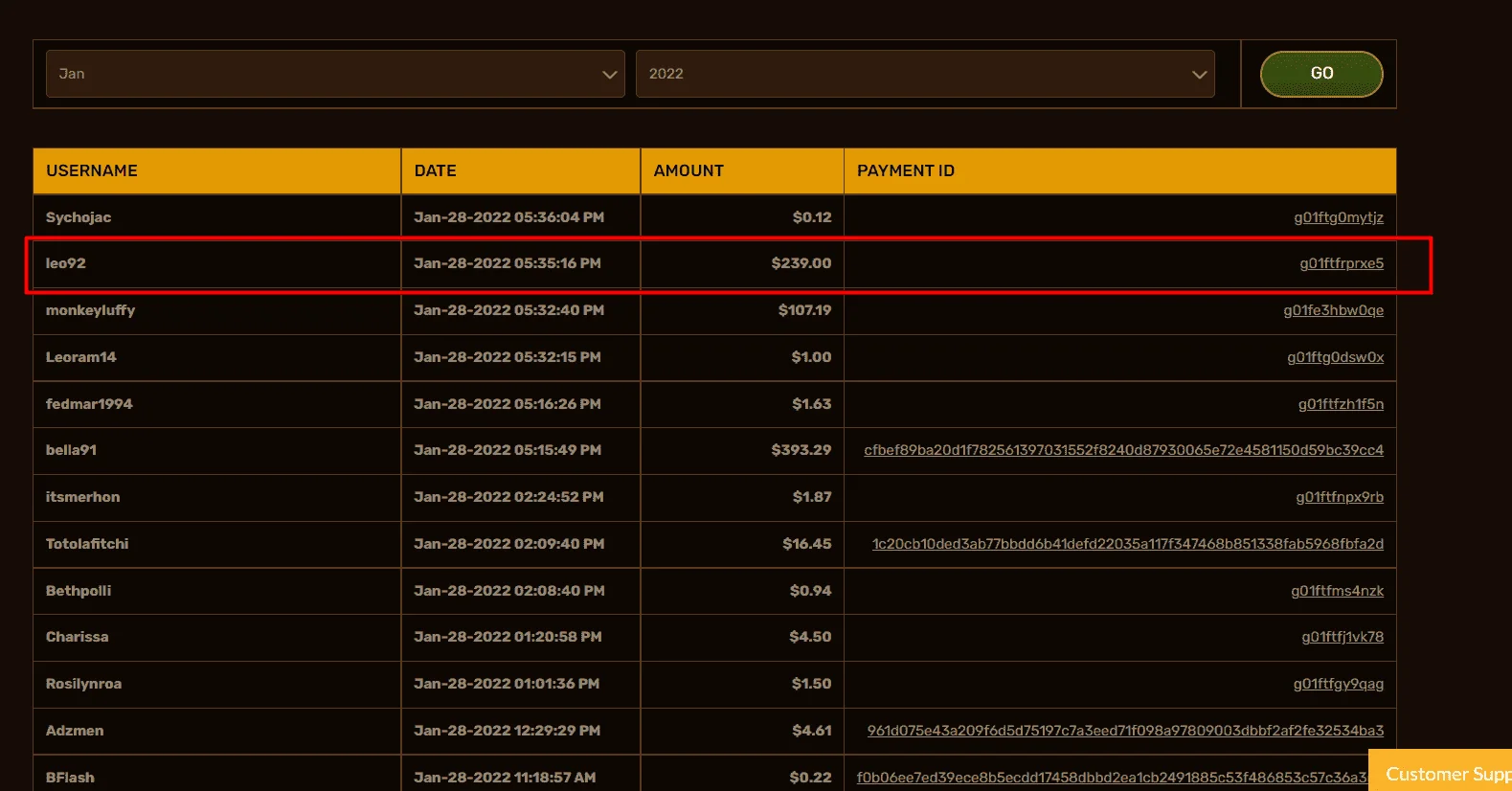Open payment ID link g01ftg0mytjz
The height and width of the screenshot is (791, 1512).
pyautogui.click(x=1339, y=217)
